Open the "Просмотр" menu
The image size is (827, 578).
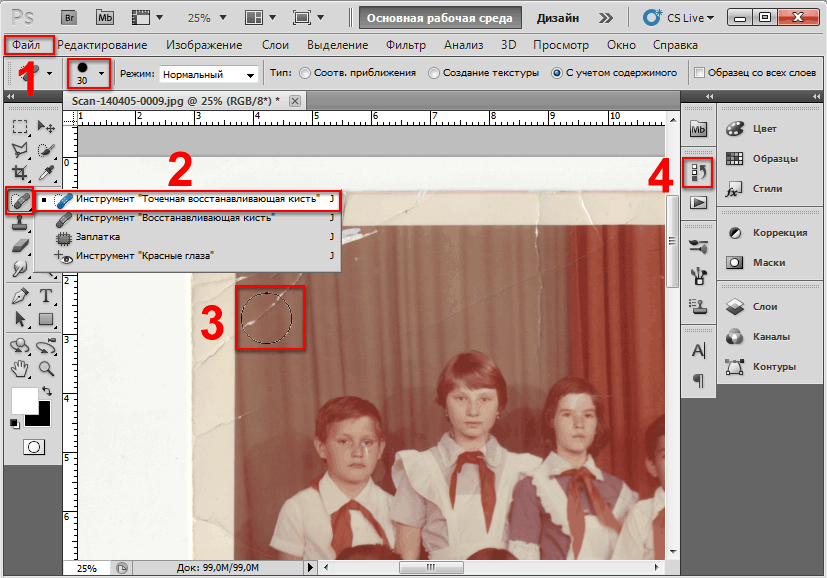pos(561,45)
